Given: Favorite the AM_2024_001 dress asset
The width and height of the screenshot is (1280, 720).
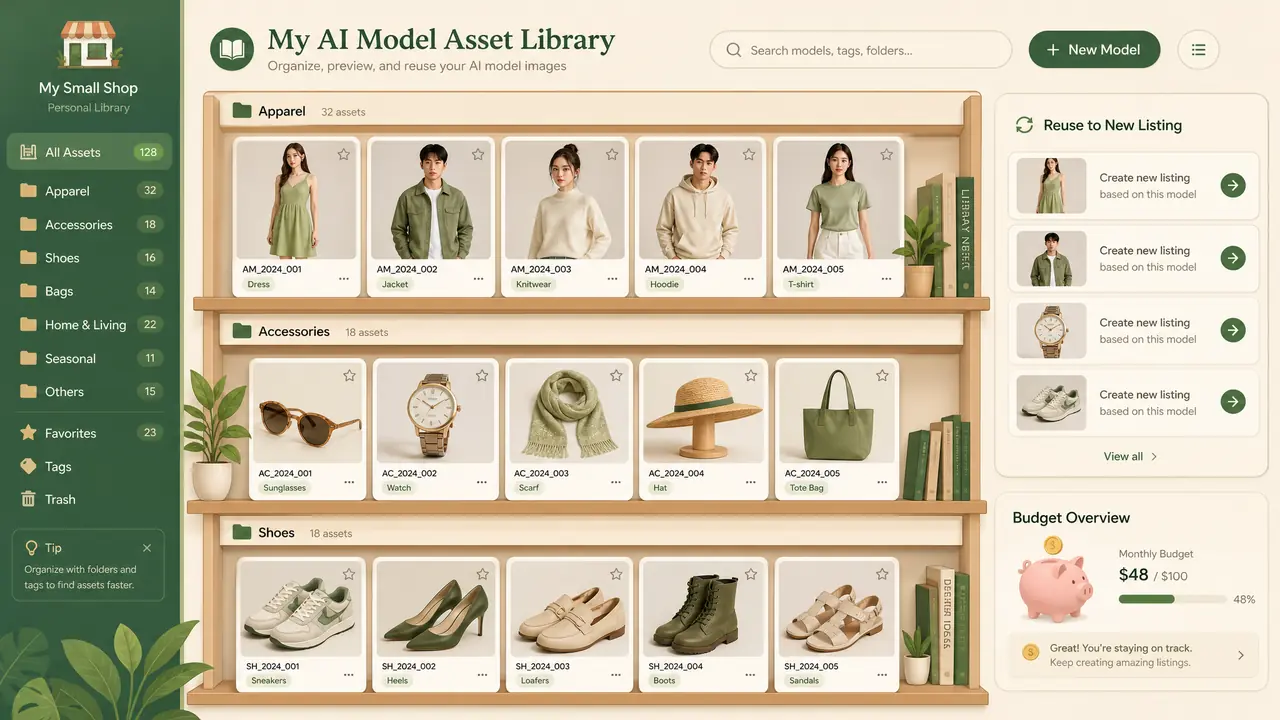Looking at the screenshot, I should click(x=344, y=155).
